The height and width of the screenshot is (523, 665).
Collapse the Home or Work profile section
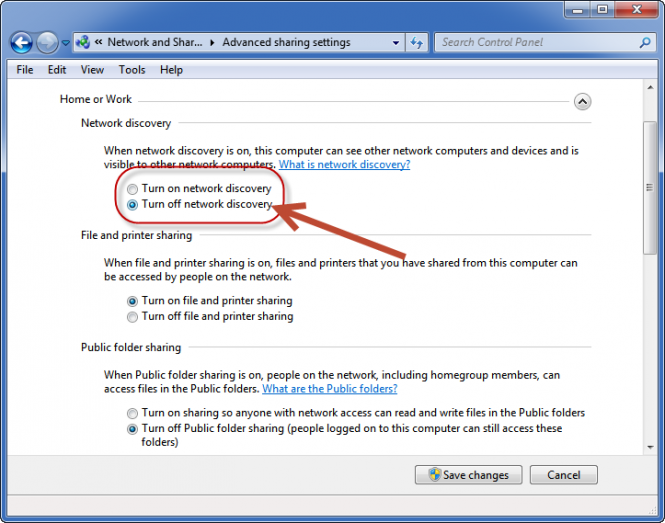coord(582,102)
